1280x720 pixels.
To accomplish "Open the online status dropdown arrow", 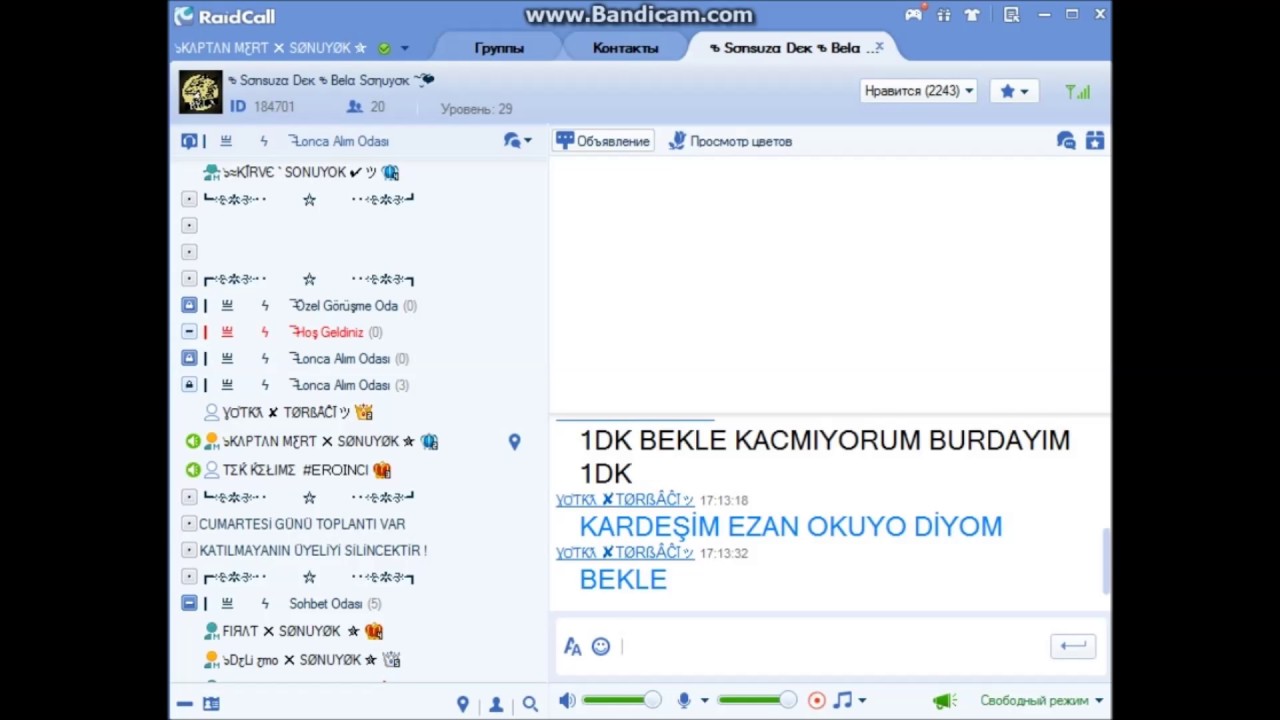I will coord(405,48).
